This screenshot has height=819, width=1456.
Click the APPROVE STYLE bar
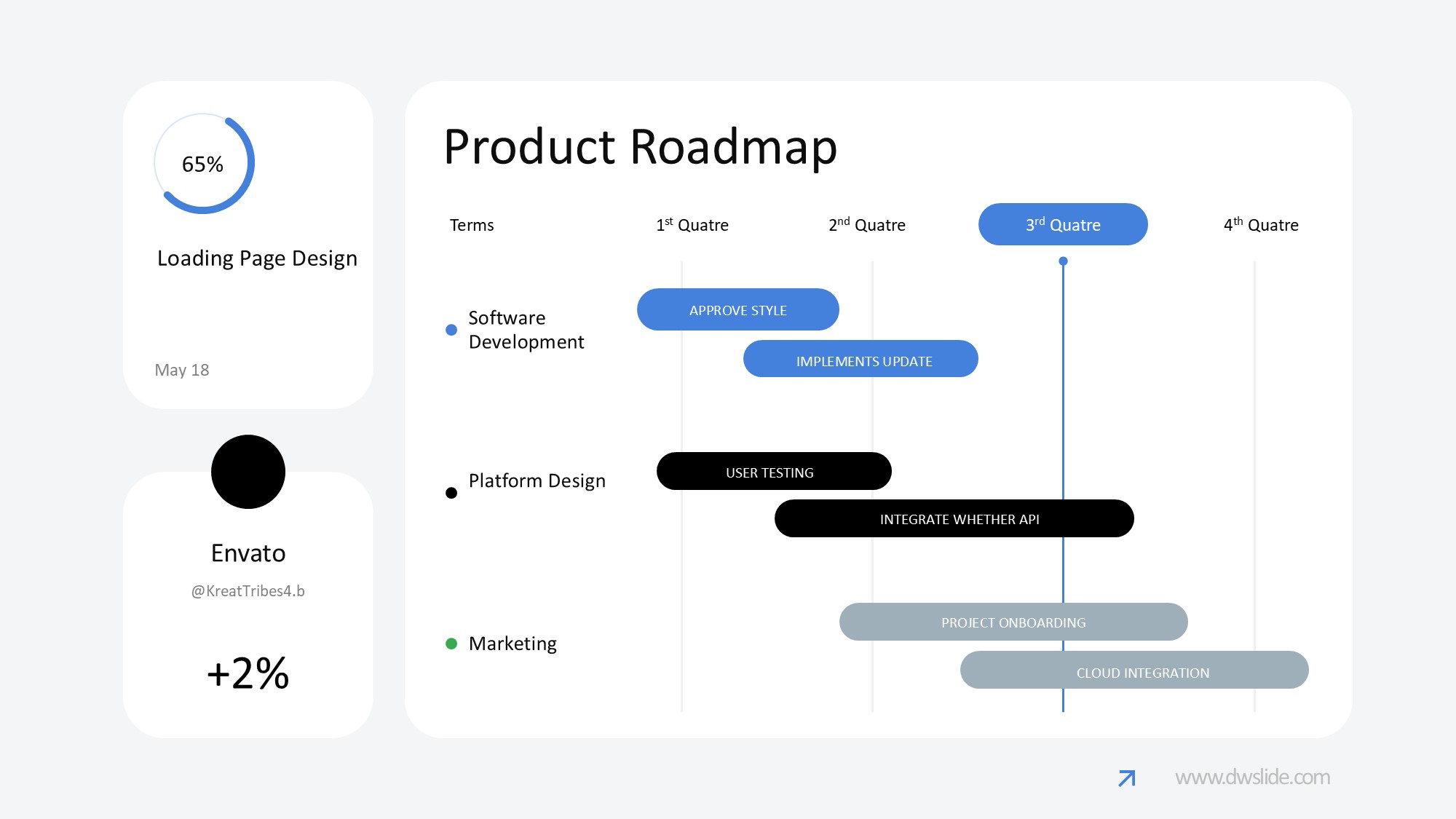pyautogui.click(x=737, y=310)
